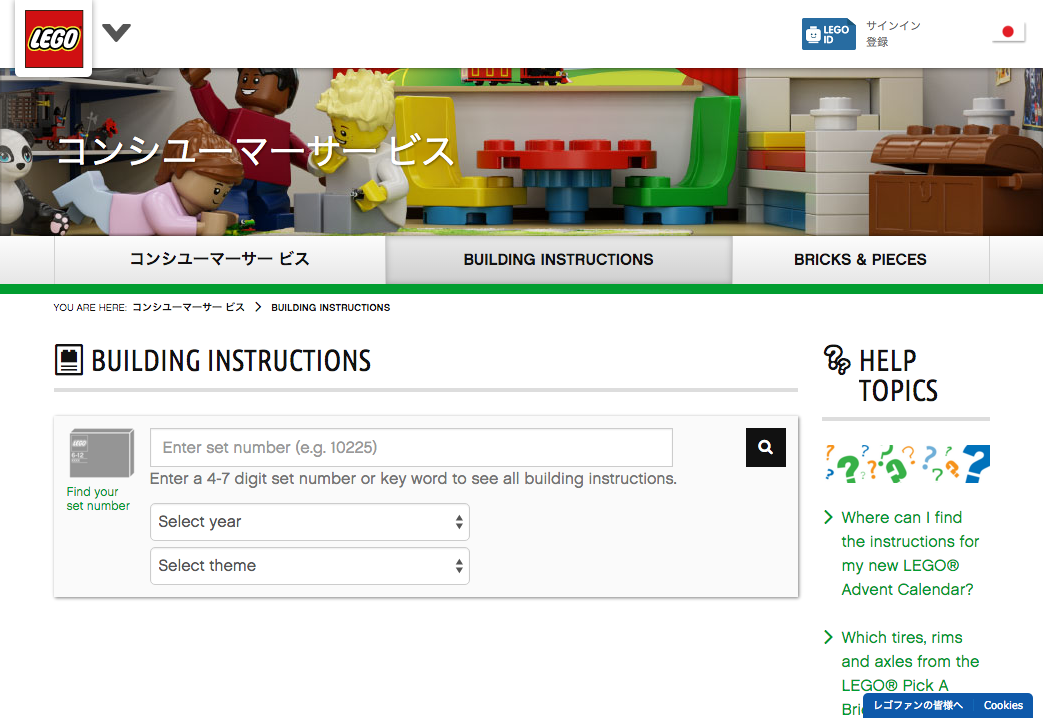Click the コンシューマーサービス hero banner title

[x=256, y=151]
